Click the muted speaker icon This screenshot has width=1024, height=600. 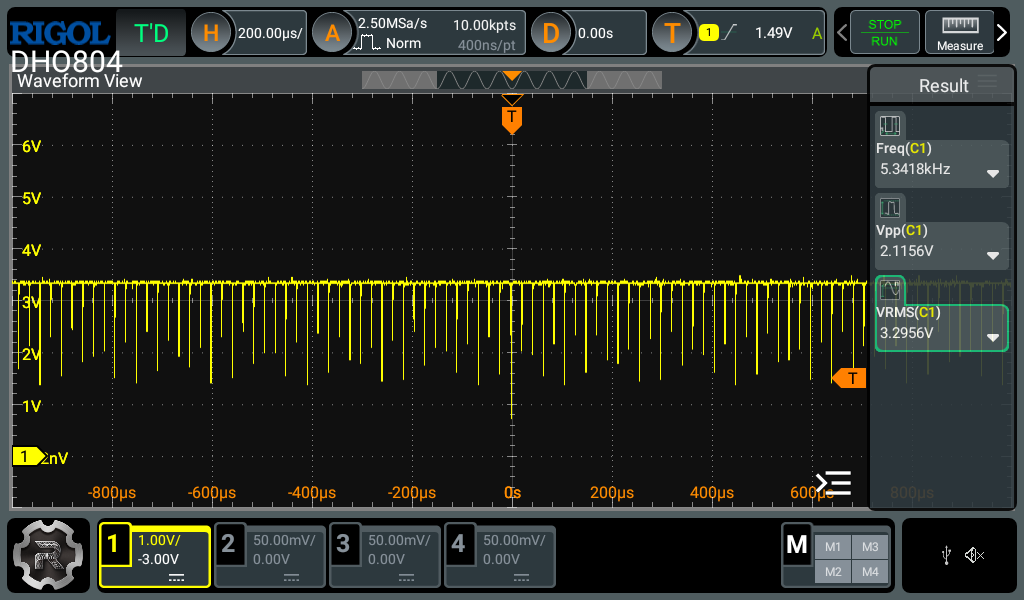(x=975, y=556)
